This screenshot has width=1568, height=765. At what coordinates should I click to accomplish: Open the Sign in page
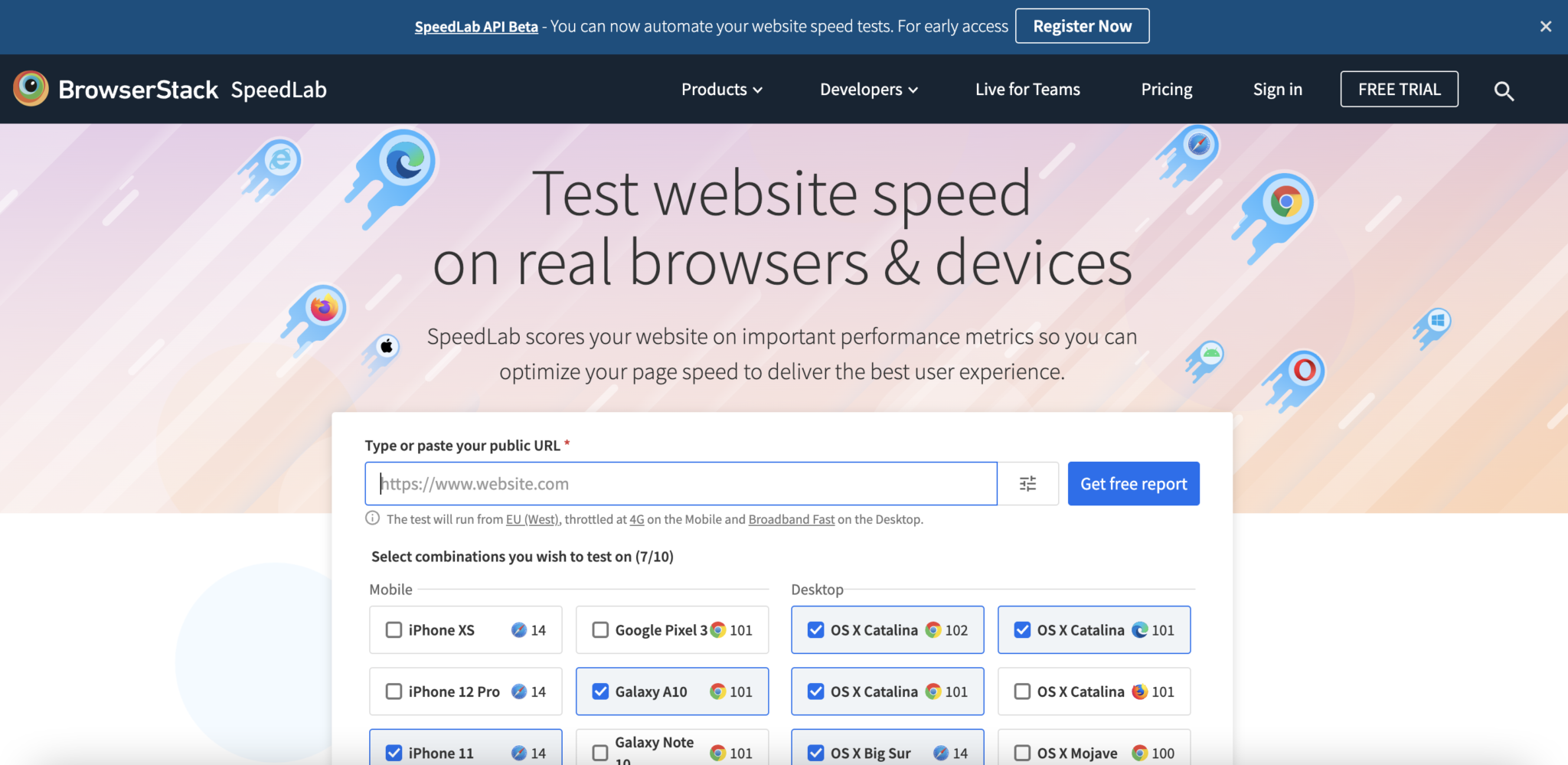click(1277, 89)
